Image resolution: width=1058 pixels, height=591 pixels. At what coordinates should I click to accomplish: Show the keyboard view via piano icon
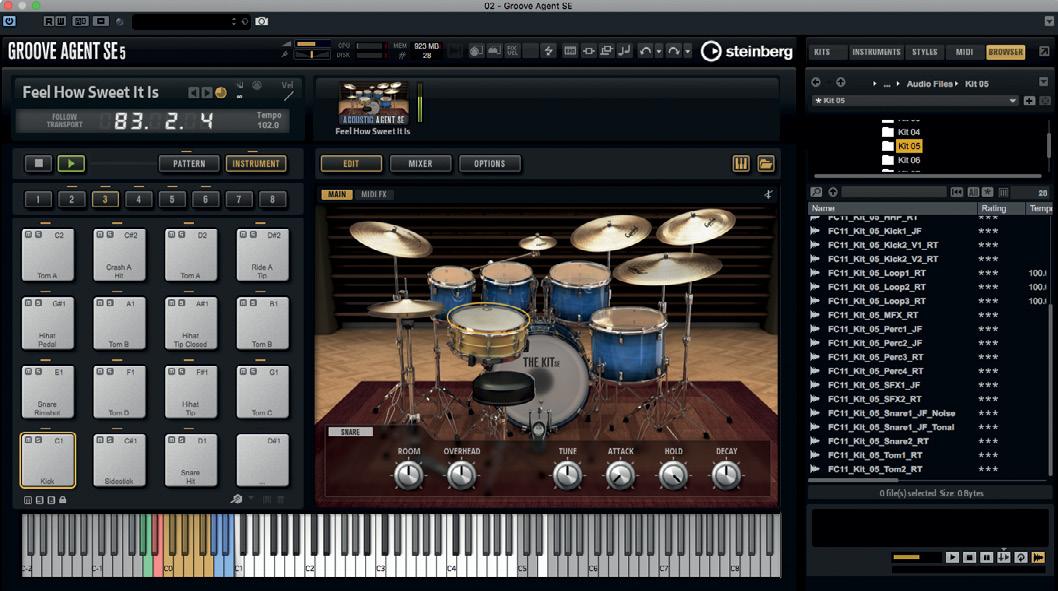[x=741, y=164]
